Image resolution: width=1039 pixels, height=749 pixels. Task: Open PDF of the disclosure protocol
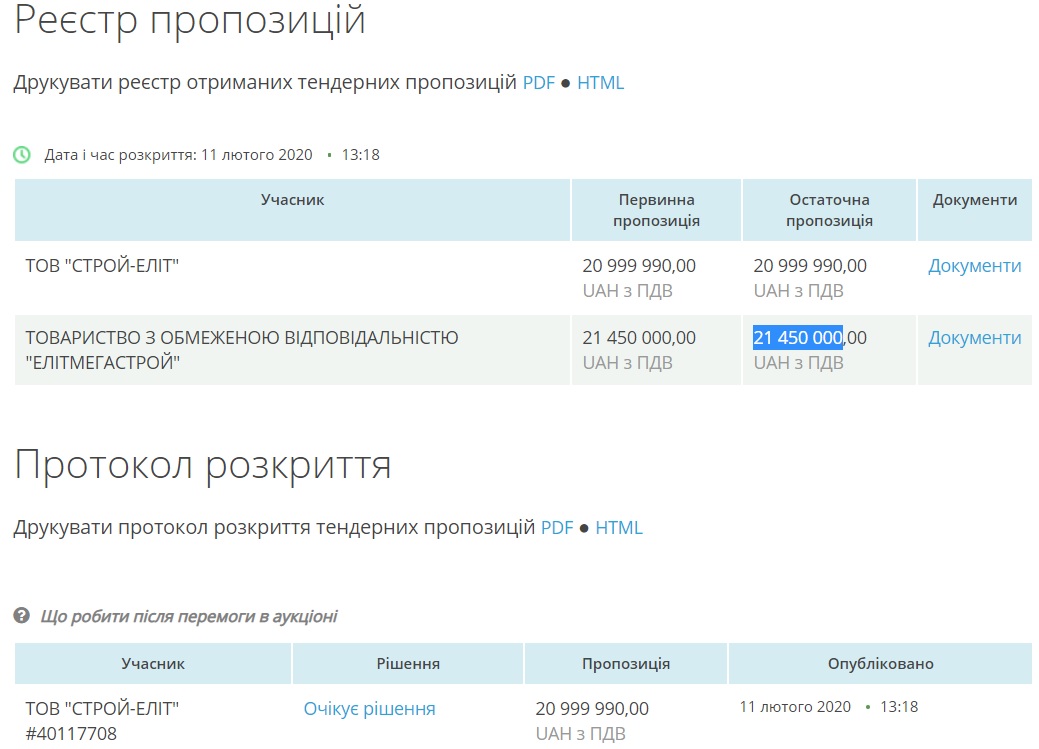(557, 528)
